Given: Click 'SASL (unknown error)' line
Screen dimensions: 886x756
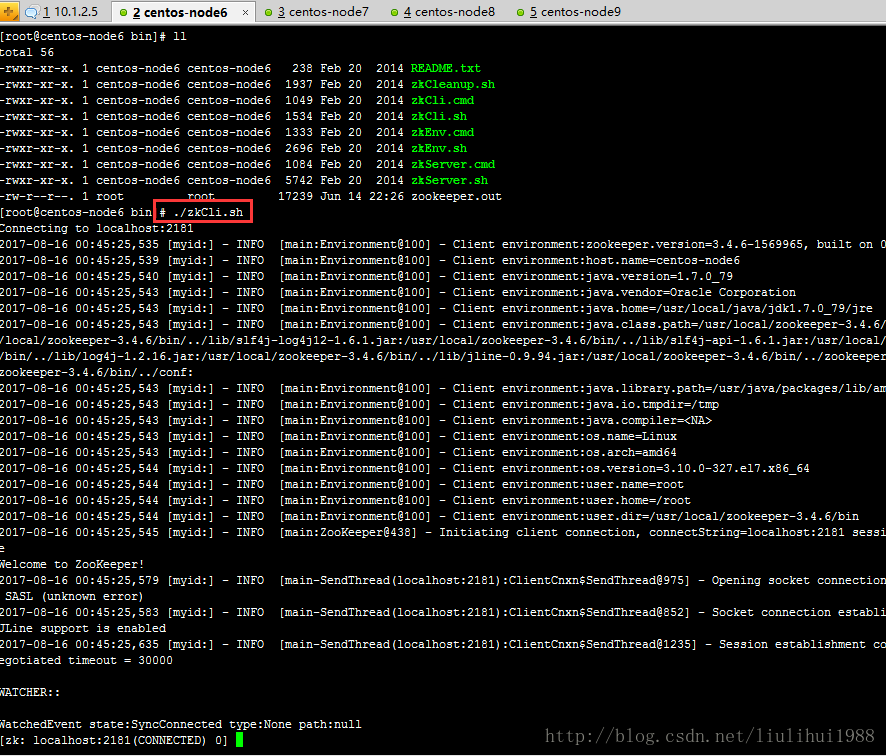Looking at the screenshot, I should coord(73,597).
